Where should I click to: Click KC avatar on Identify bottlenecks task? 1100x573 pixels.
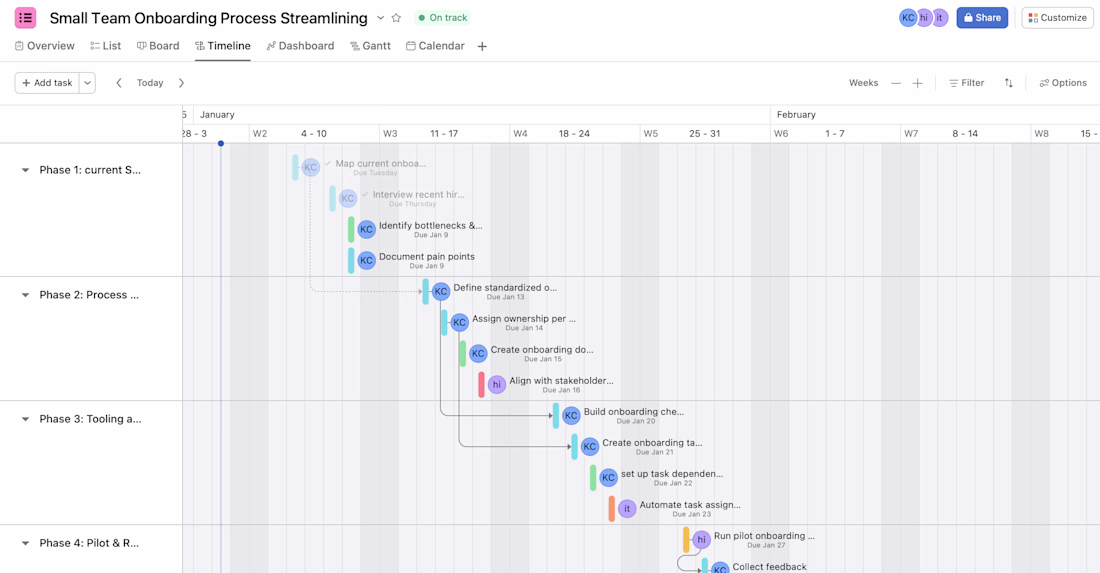pos(366,229)
